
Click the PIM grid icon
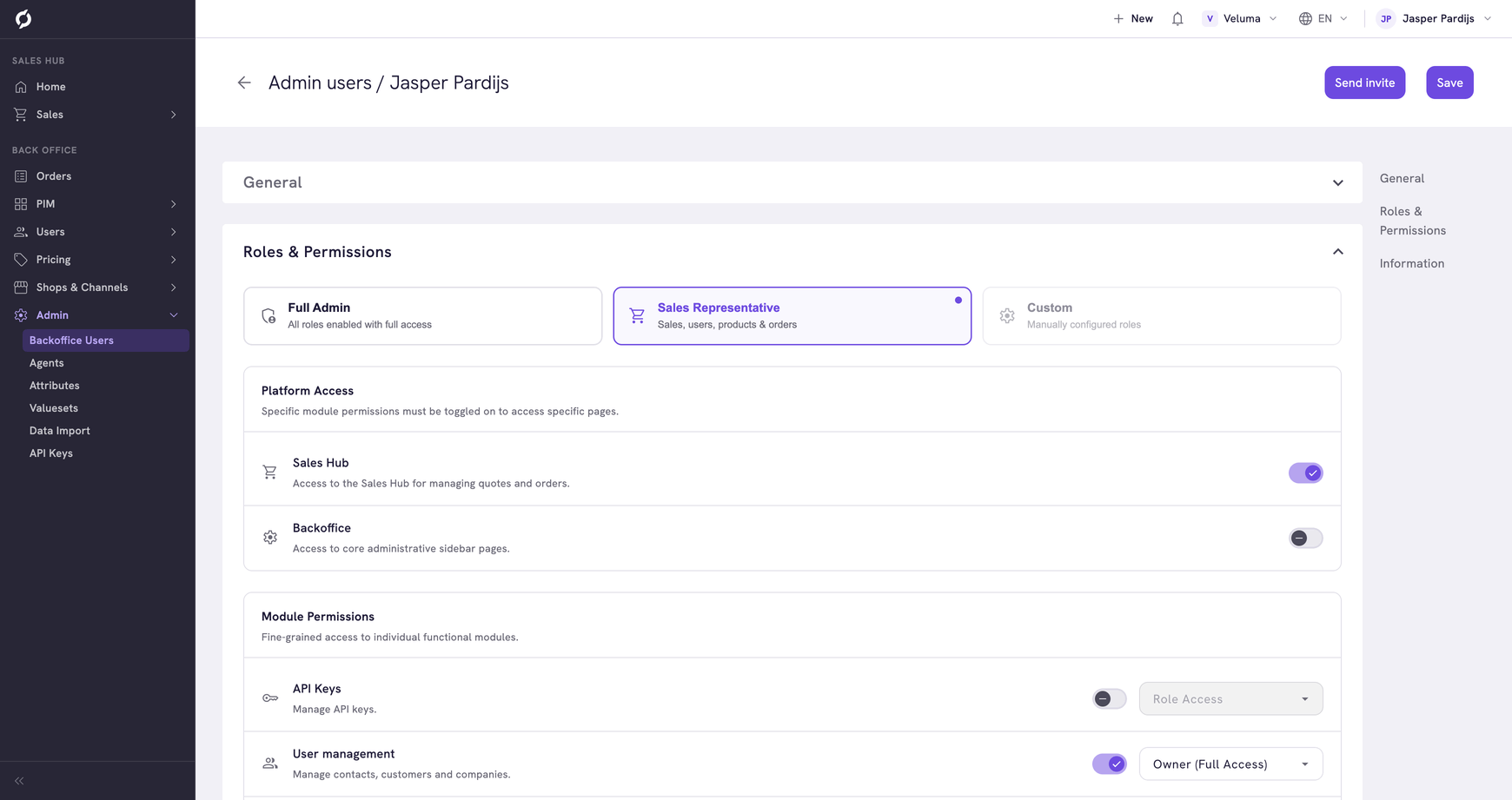click(21, 204)
